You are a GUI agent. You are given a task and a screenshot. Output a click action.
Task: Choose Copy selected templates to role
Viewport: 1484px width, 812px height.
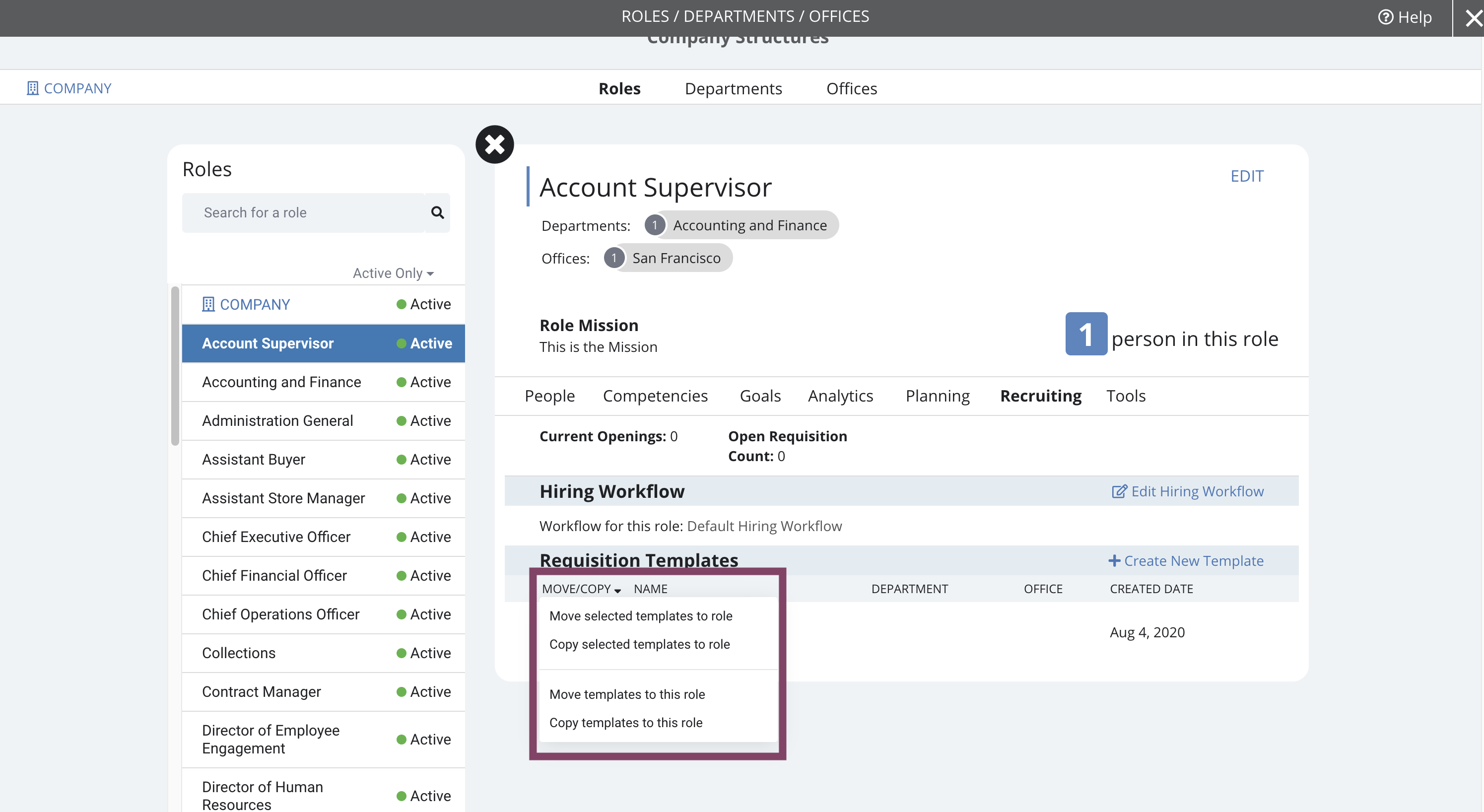pyautogui.click(x=639, y=644)
